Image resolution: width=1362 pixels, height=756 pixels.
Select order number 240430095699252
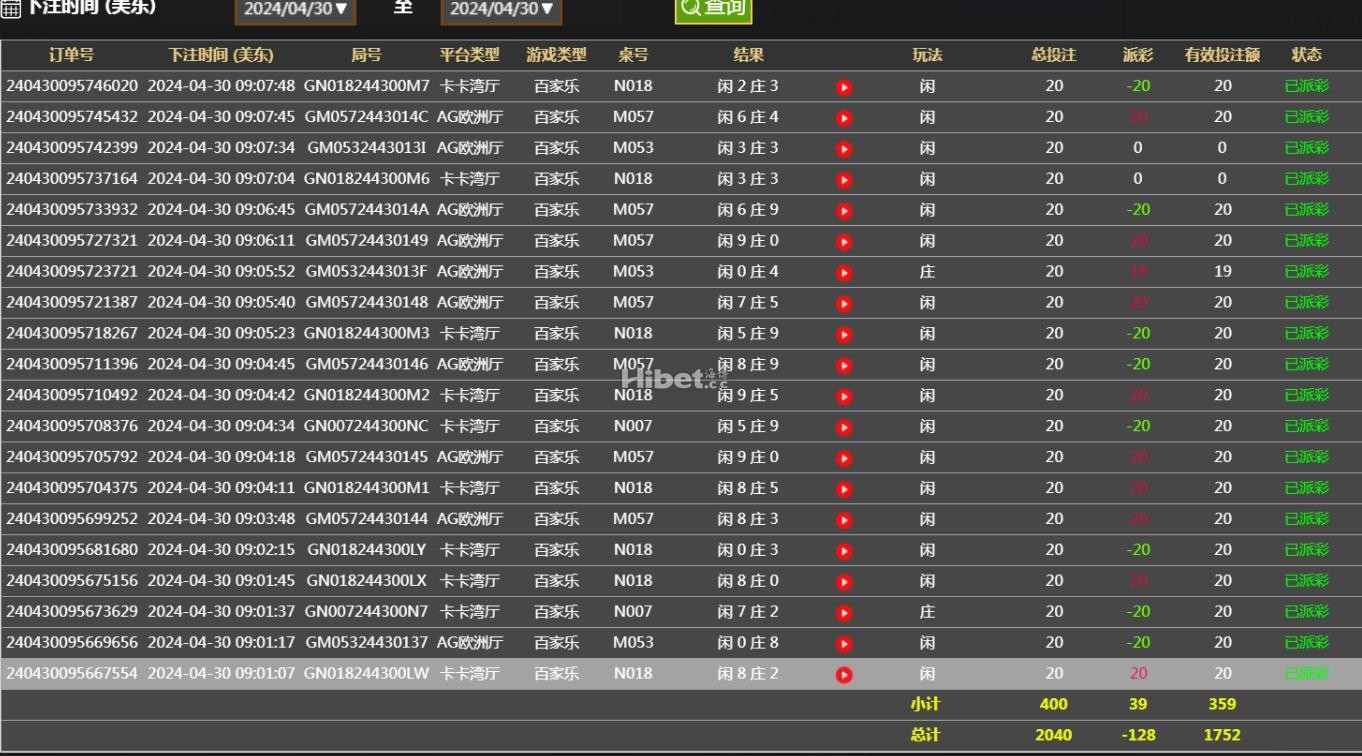pos(72,519)
